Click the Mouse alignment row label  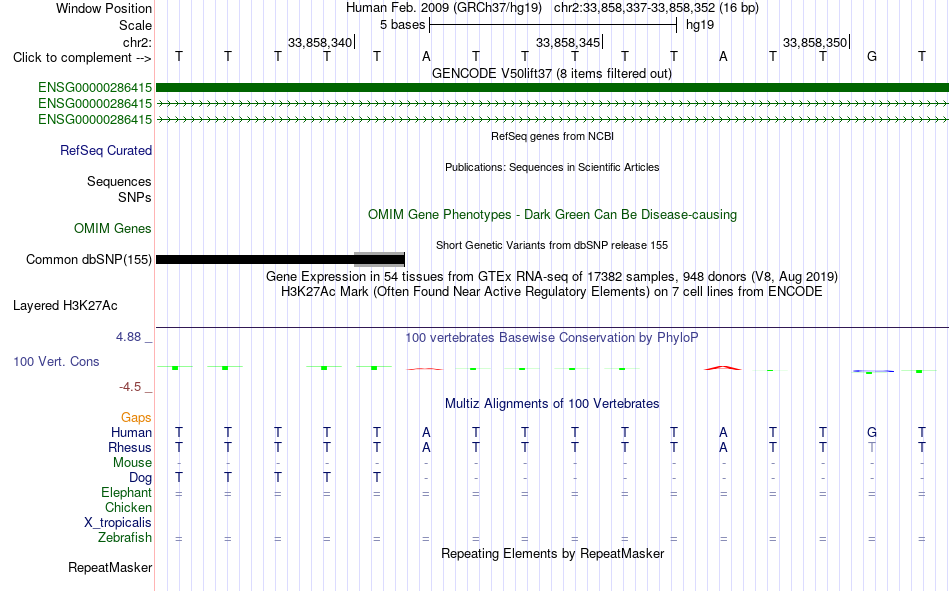point(132,462)
